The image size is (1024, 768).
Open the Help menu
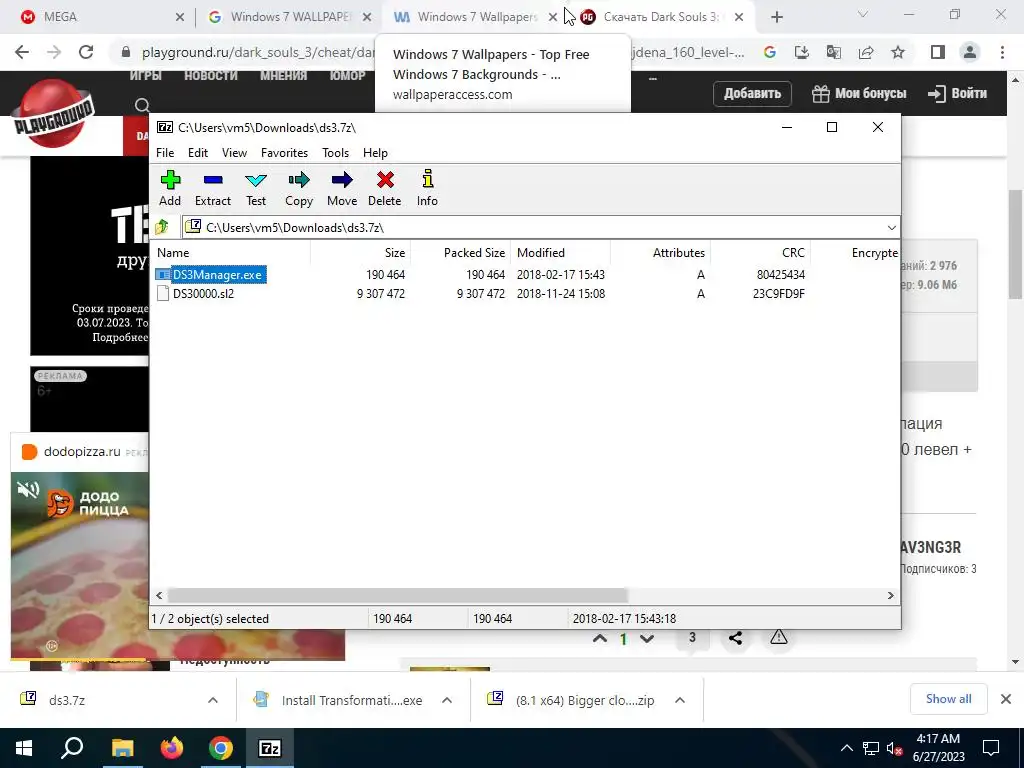tap(376, 153)
